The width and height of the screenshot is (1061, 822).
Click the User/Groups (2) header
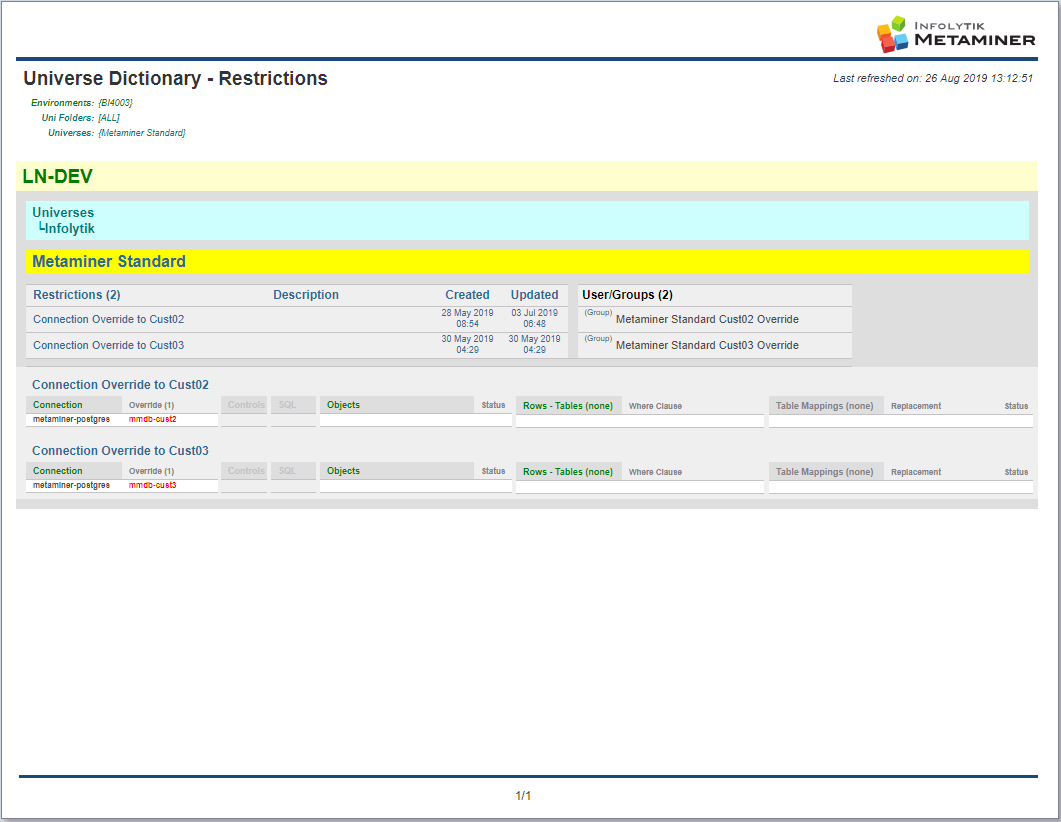click(x=627, y=295)
